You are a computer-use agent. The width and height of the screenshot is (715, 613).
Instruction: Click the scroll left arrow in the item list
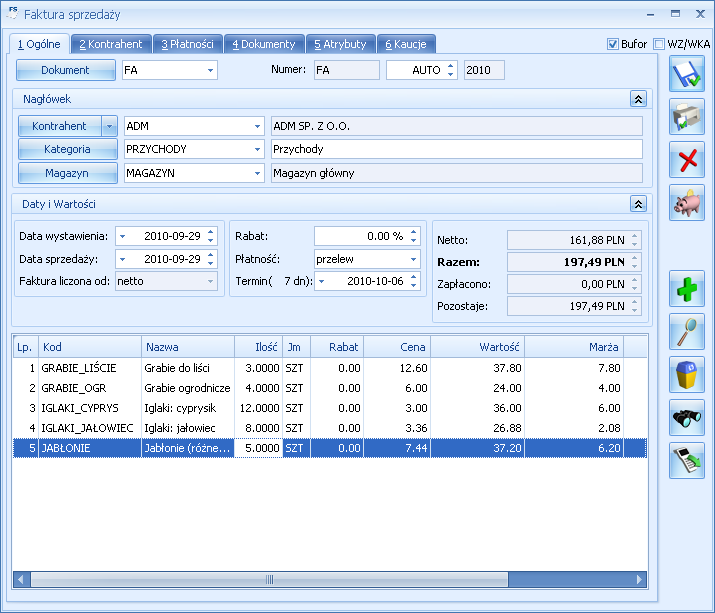pos(21,580)
